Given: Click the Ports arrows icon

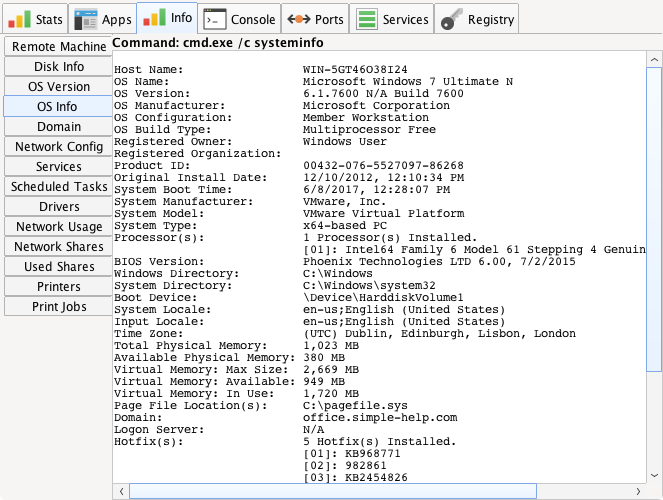Looking at the screenshot, I should [x=299, y=19].
